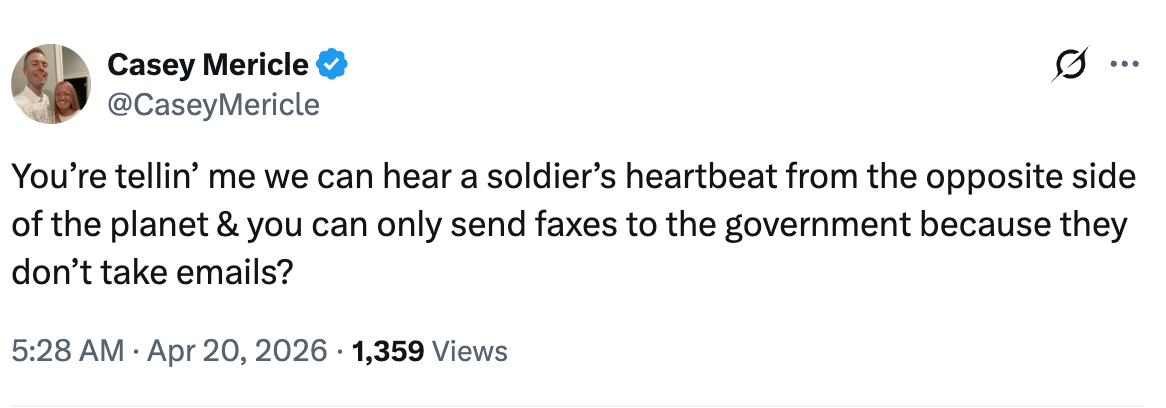Click the blue verified checkmark badge
Image resolution: width=1166 pixels, height=408 pixels.
(332, 66)
